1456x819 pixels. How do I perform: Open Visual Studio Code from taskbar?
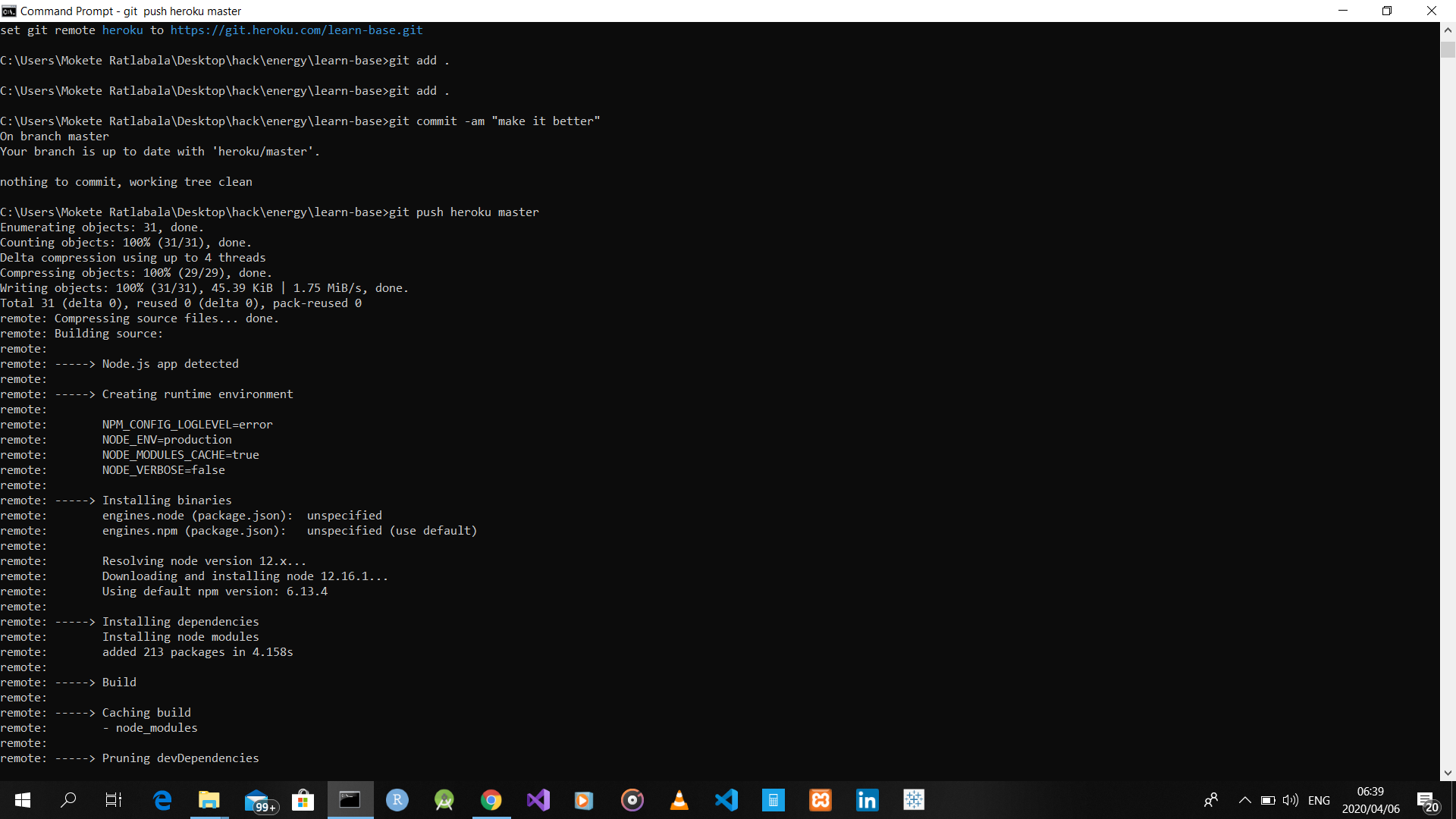[x=726, y=800]
